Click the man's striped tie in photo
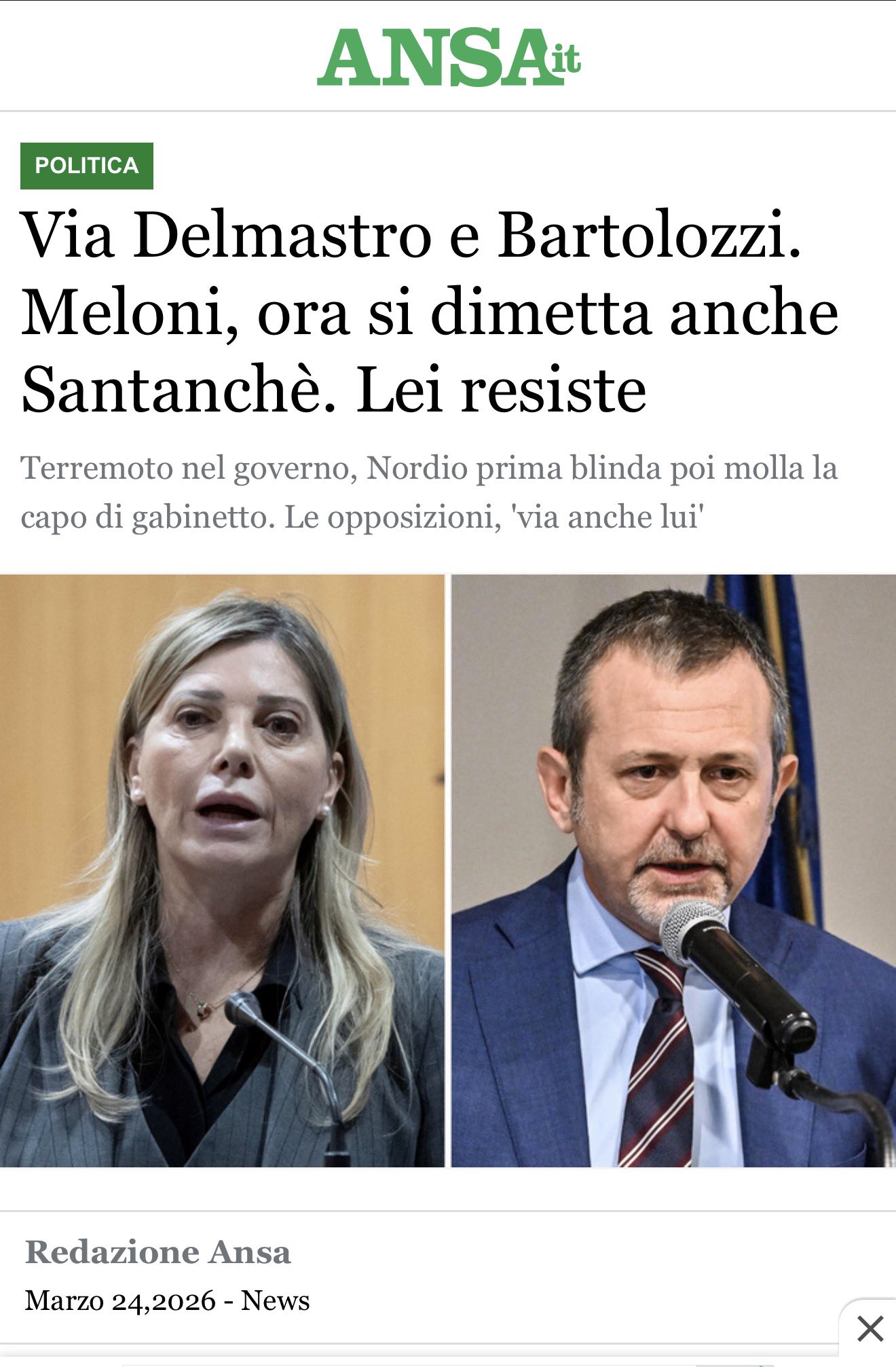Viewport: 896px width, 1367px height. pos(655,1059)
